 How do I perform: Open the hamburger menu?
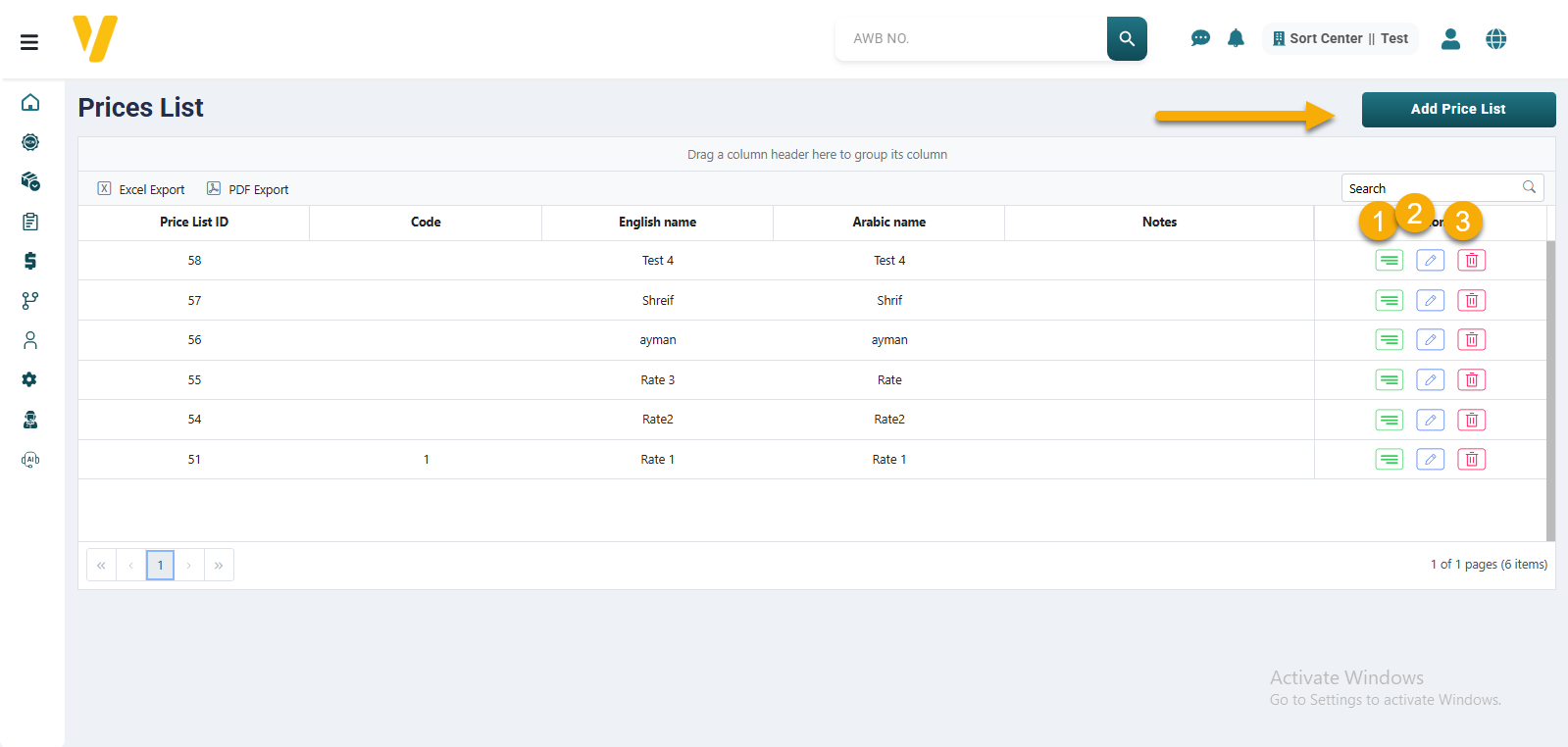point(29,42)
